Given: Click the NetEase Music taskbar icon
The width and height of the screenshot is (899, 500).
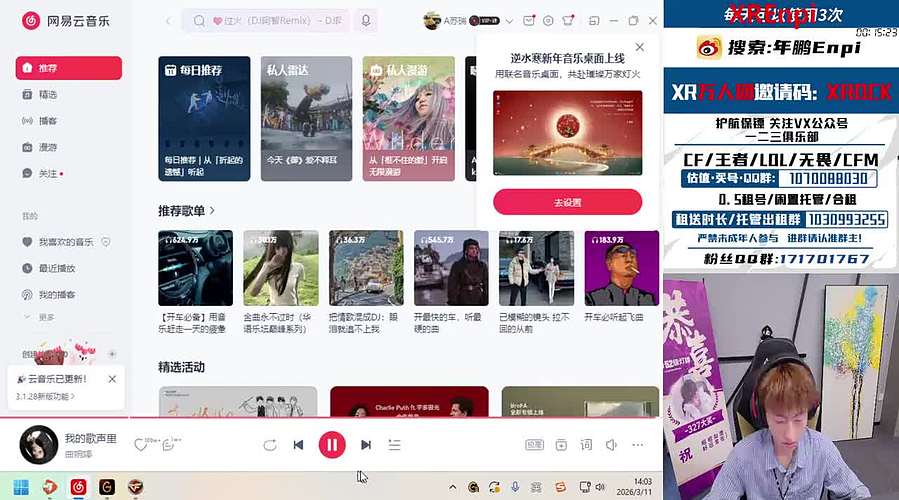Looking at the screenshot, I should [x=79, y=487].
